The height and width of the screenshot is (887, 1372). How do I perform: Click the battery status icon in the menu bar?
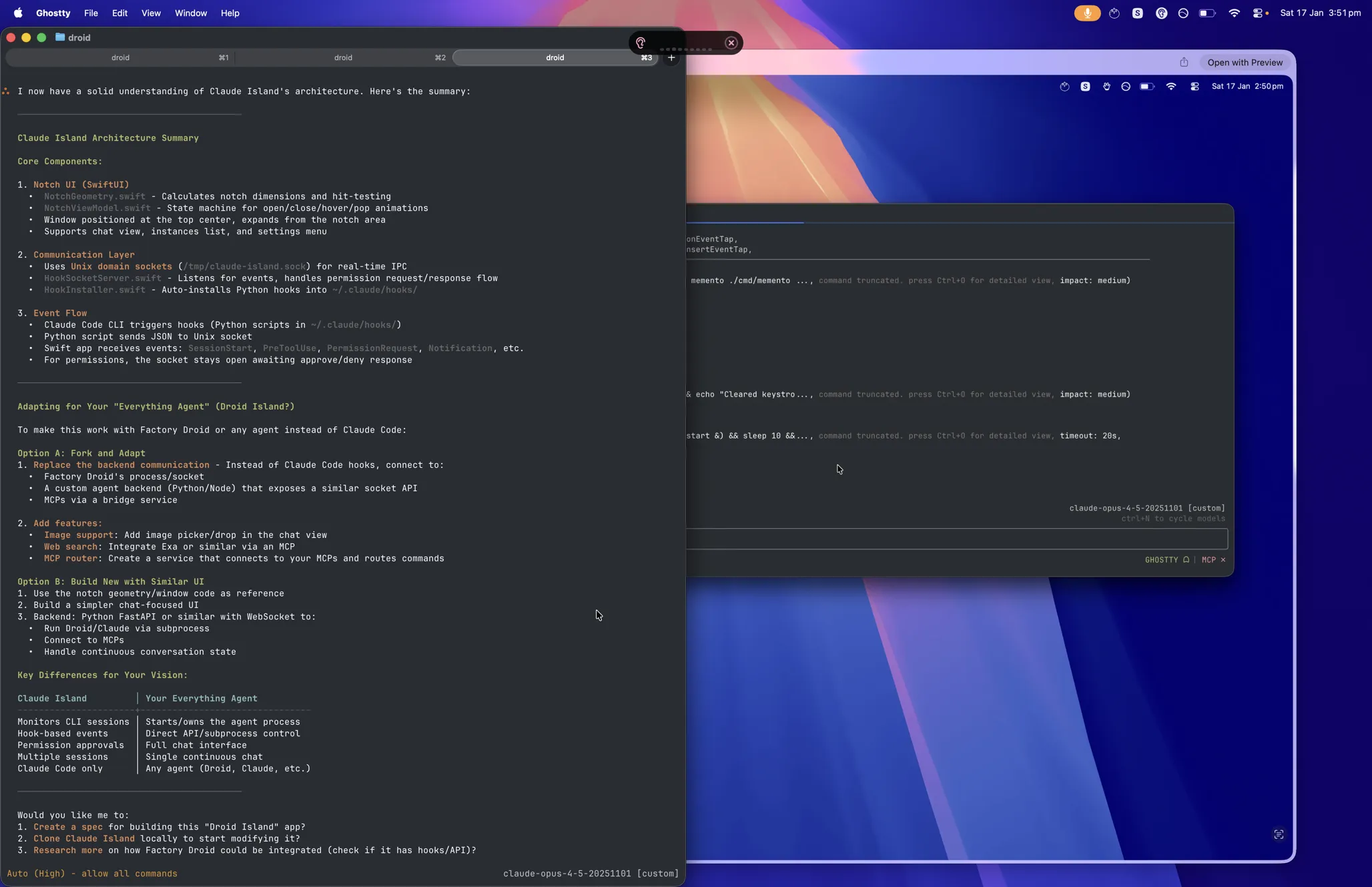(1208, 13)
